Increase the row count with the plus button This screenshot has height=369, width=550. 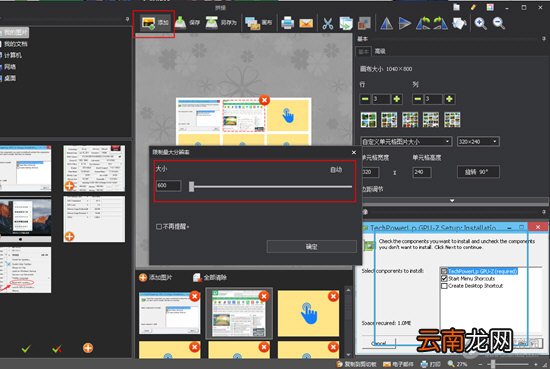pos(397,99)
